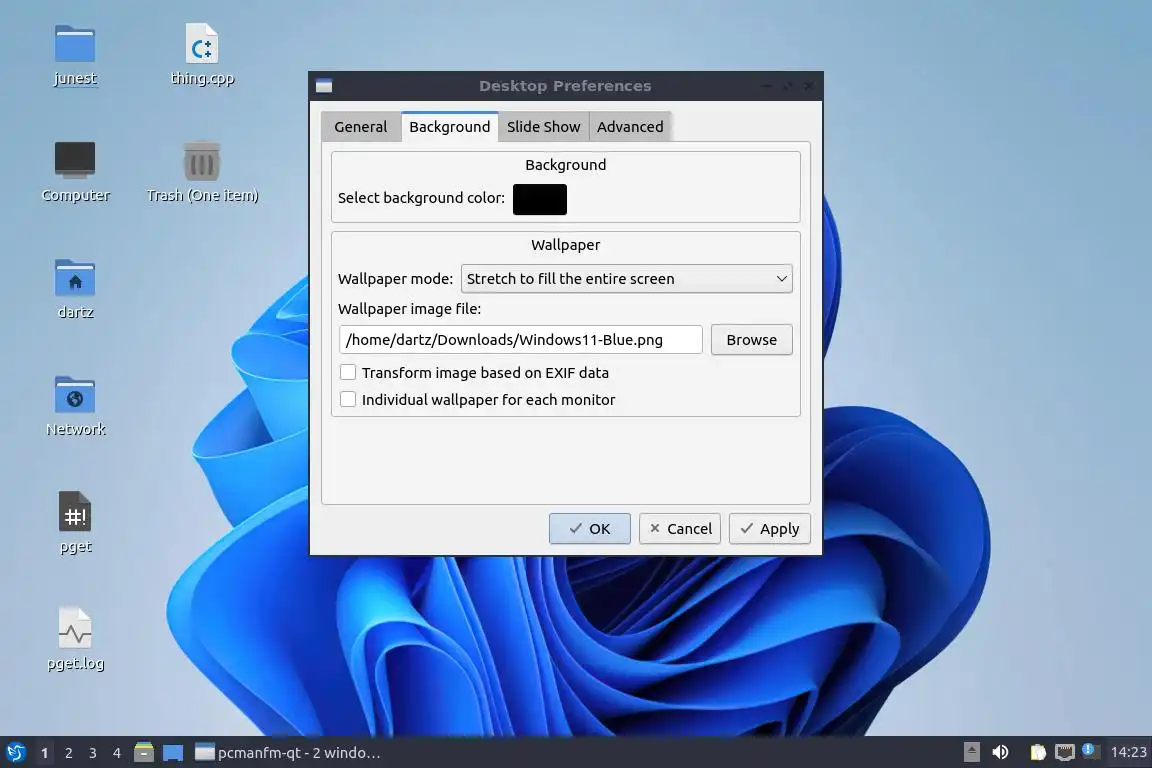This screenshot has height=768, width=1152.
Task: Click the Desktop Preferences window title icon
Action: 324,86
